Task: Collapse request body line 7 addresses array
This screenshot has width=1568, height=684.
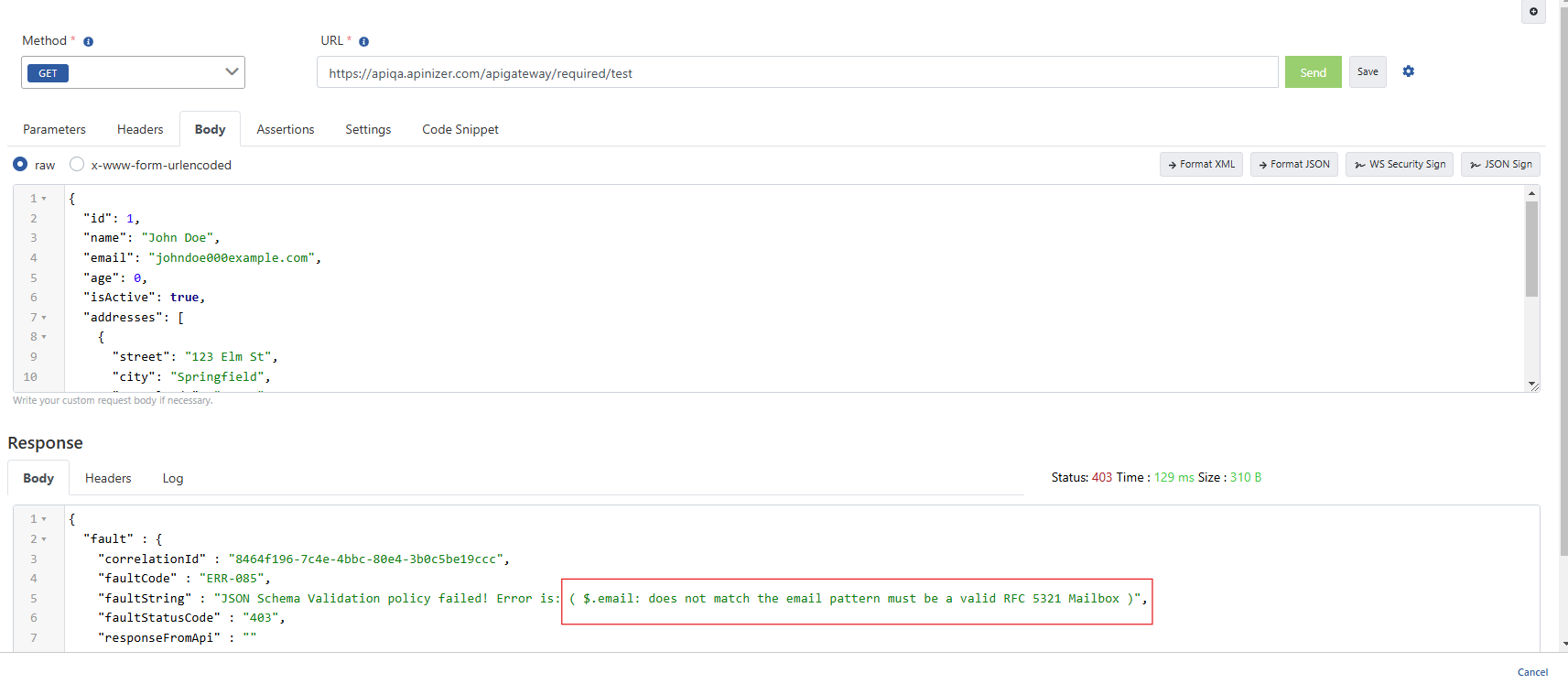Action: click(x=44, y=318)
